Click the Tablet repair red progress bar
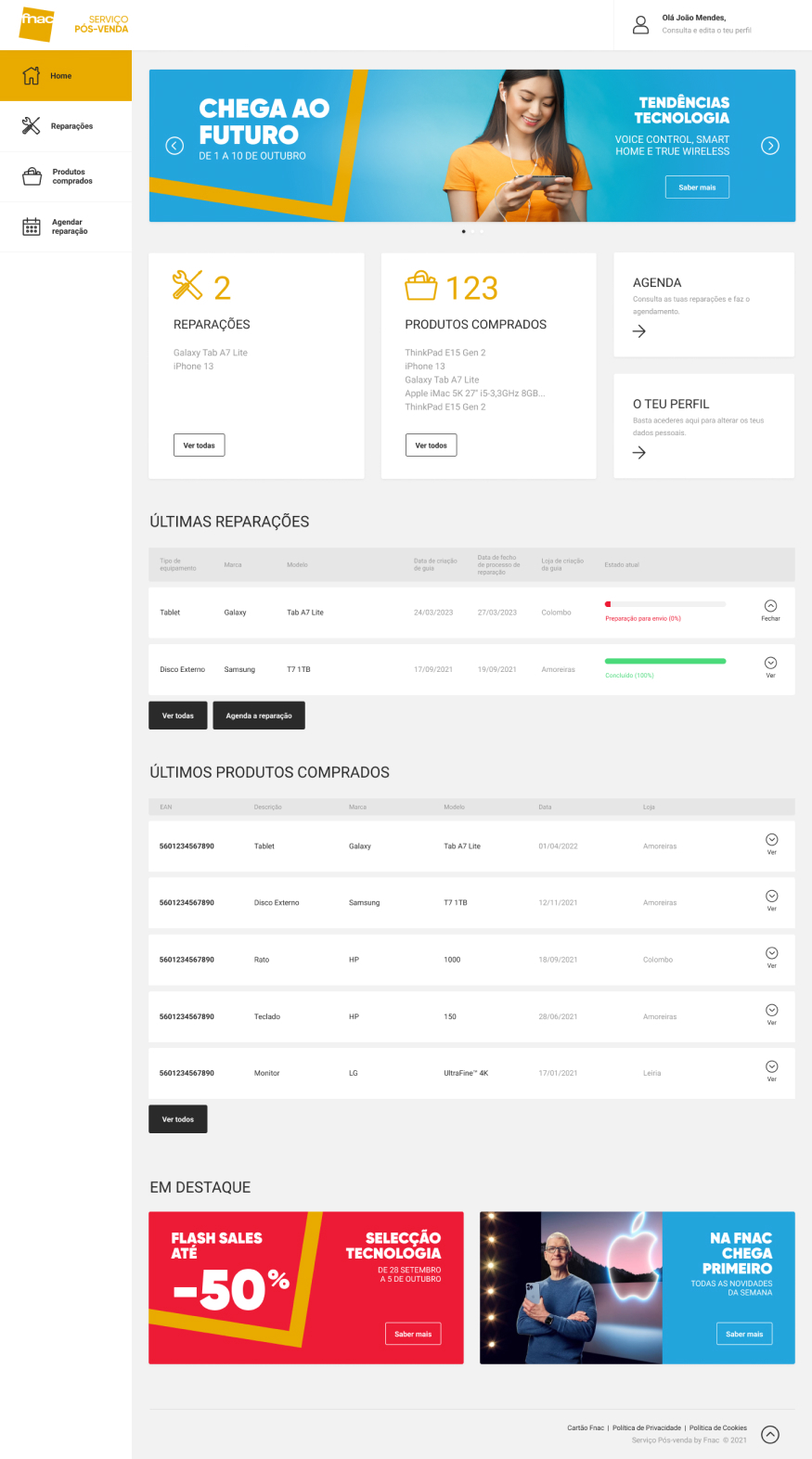 pos(665,604)
